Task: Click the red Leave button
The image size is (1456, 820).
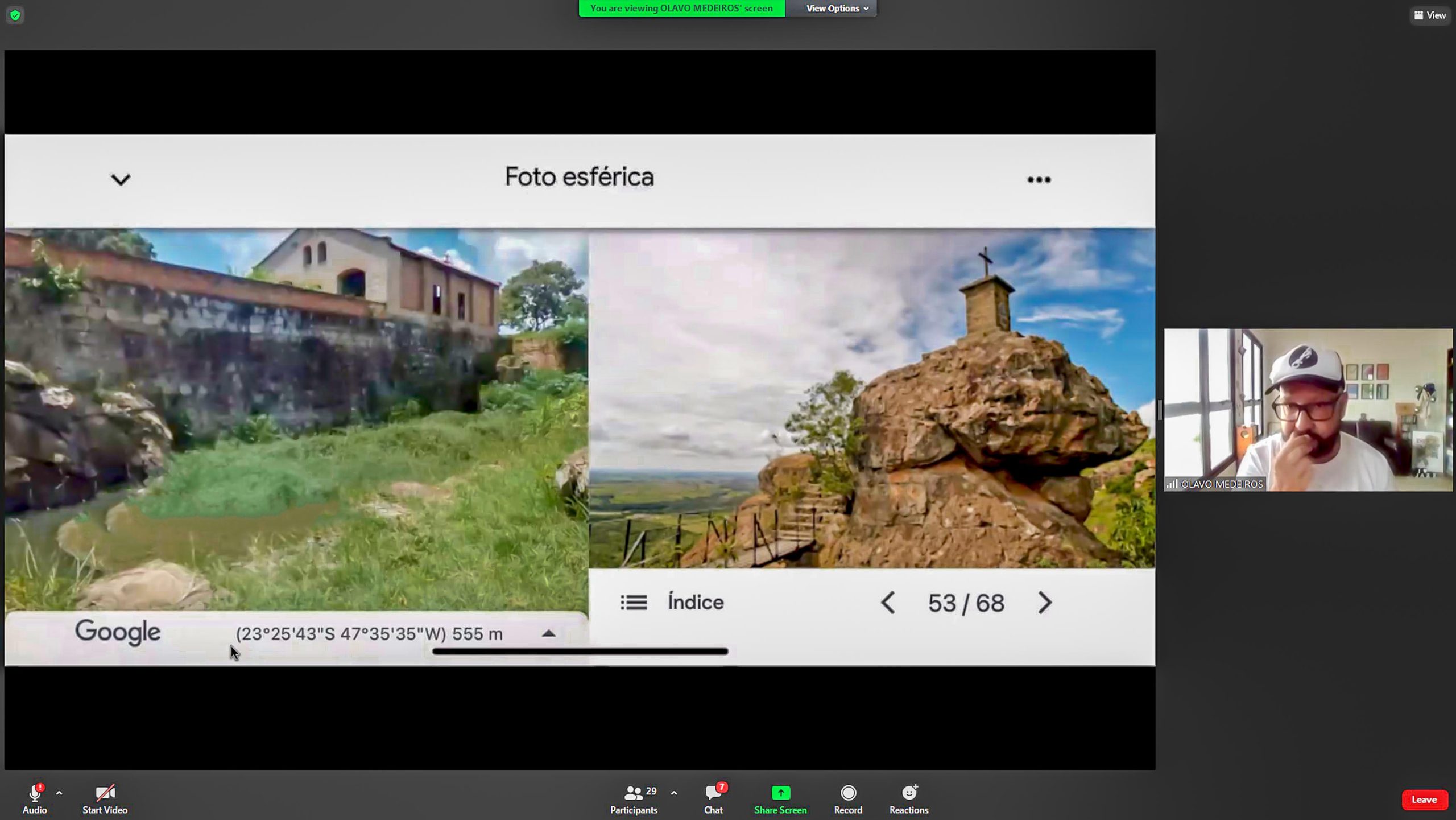Action: [1424, 800]
